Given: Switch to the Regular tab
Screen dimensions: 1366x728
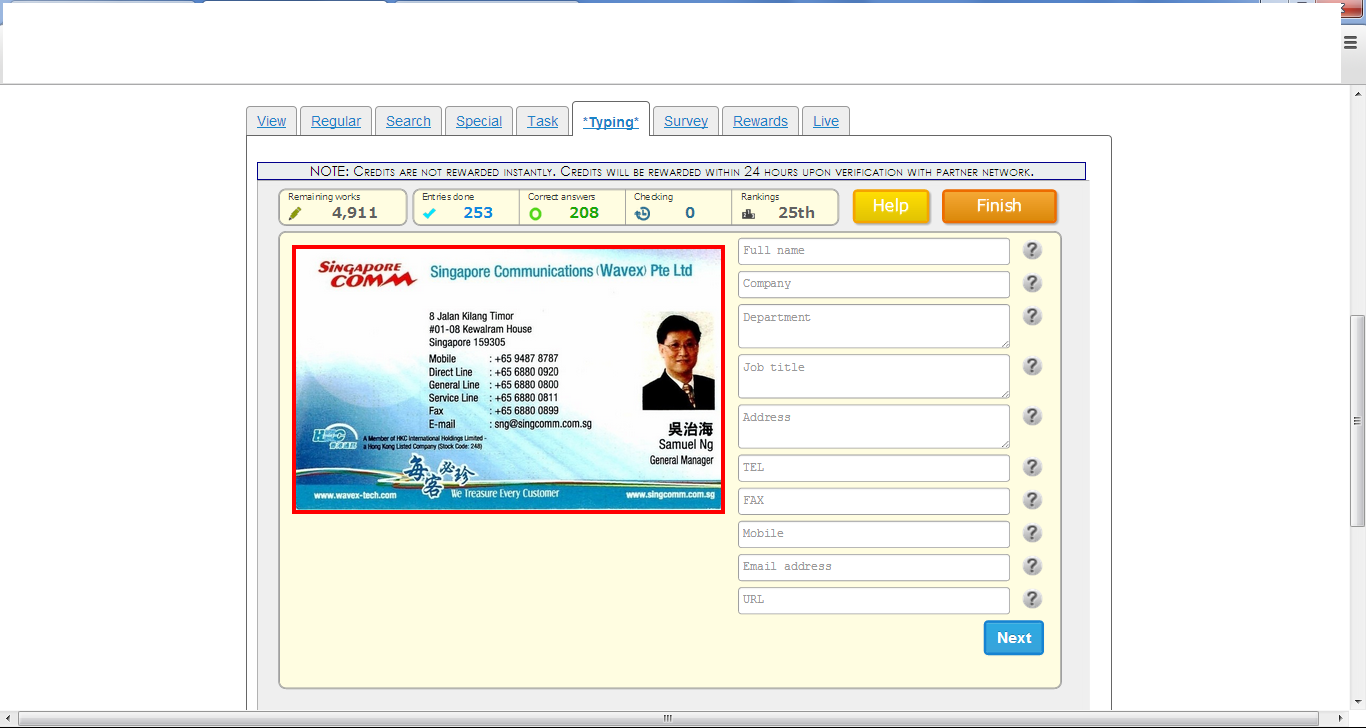Looking at the screenshot, I should pyautogui.click(x=336, y=121).
